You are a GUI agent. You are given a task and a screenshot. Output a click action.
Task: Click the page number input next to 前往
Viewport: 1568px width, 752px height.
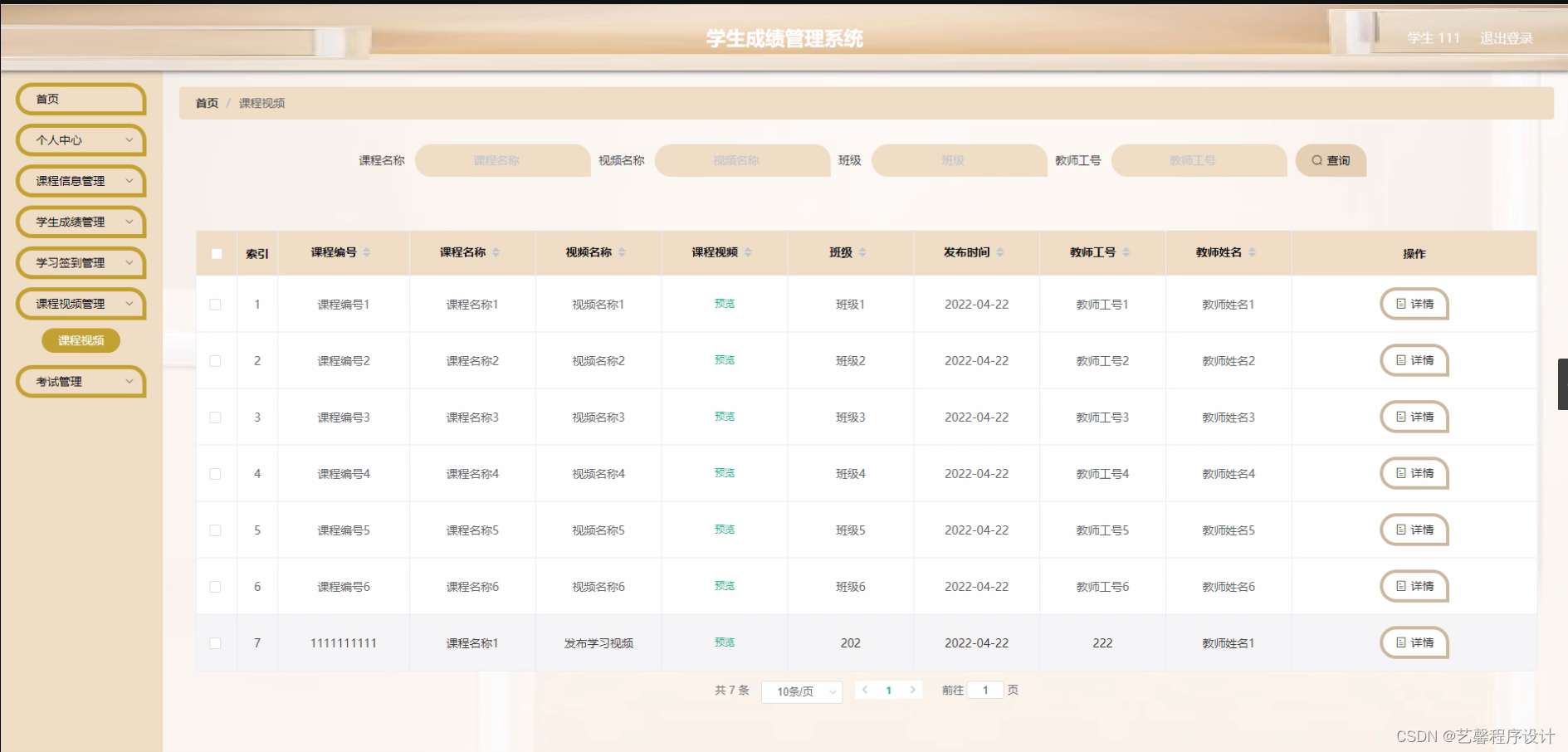click(x=984, y=690)
